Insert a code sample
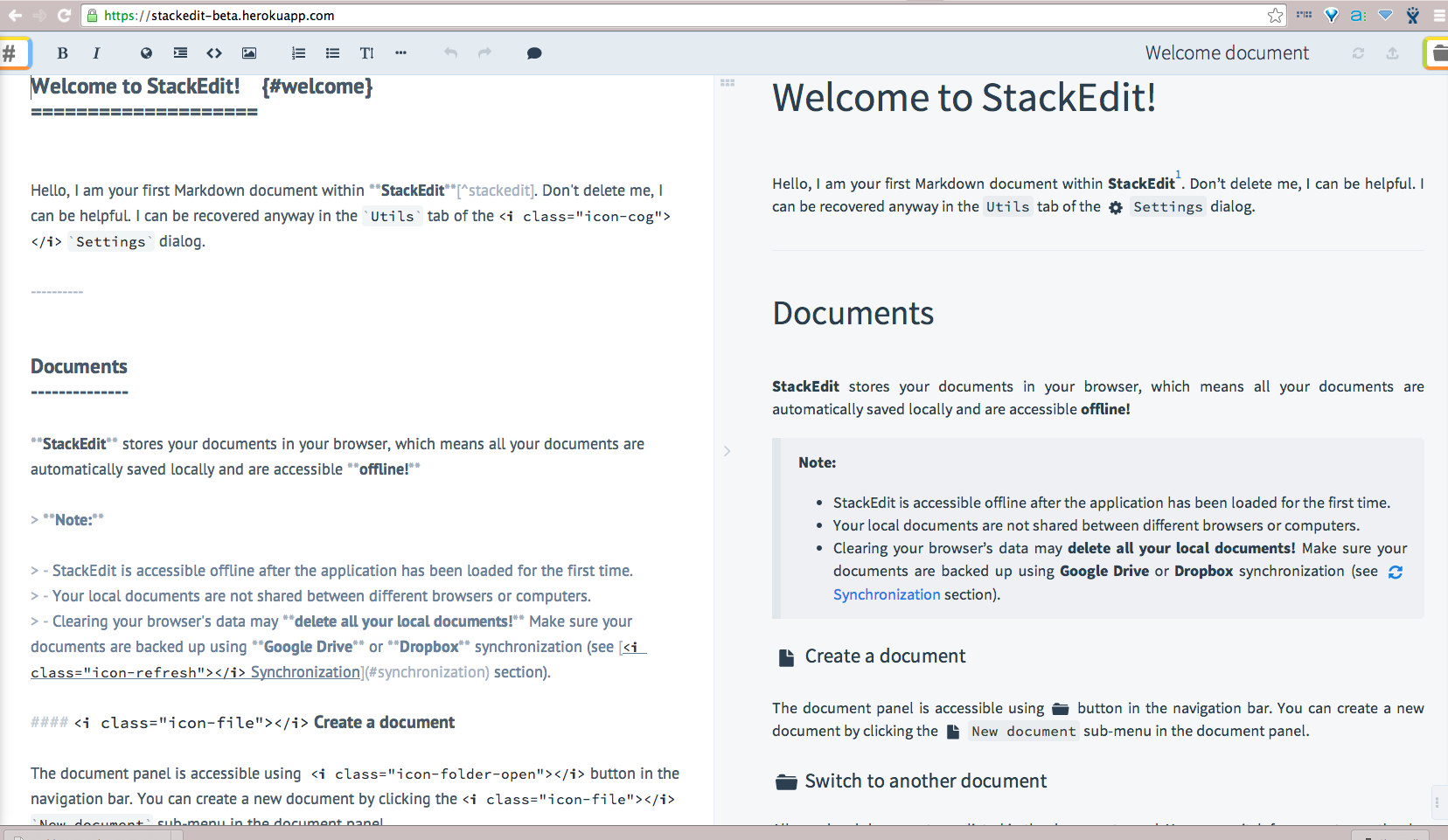The width and height of the screenshot is (1448, 840). 214,53
